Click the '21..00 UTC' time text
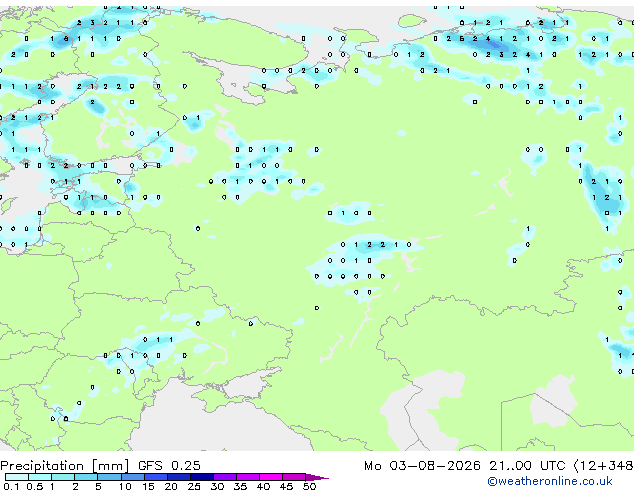Viewport: 634px width, 490px height. 527,465
